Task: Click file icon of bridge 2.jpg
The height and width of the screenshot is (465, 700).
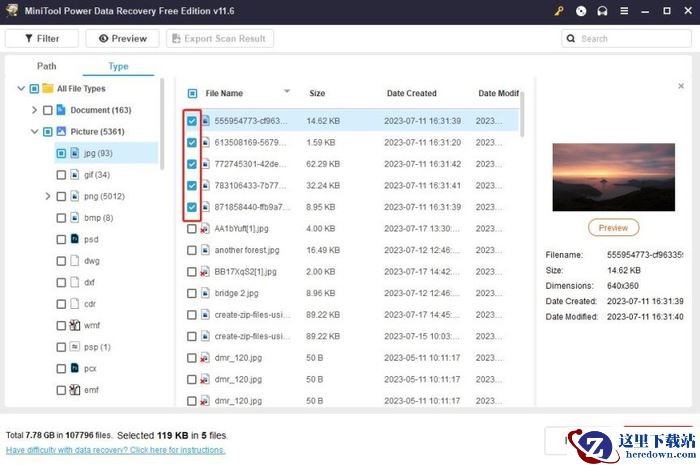Action: point(204,293)
